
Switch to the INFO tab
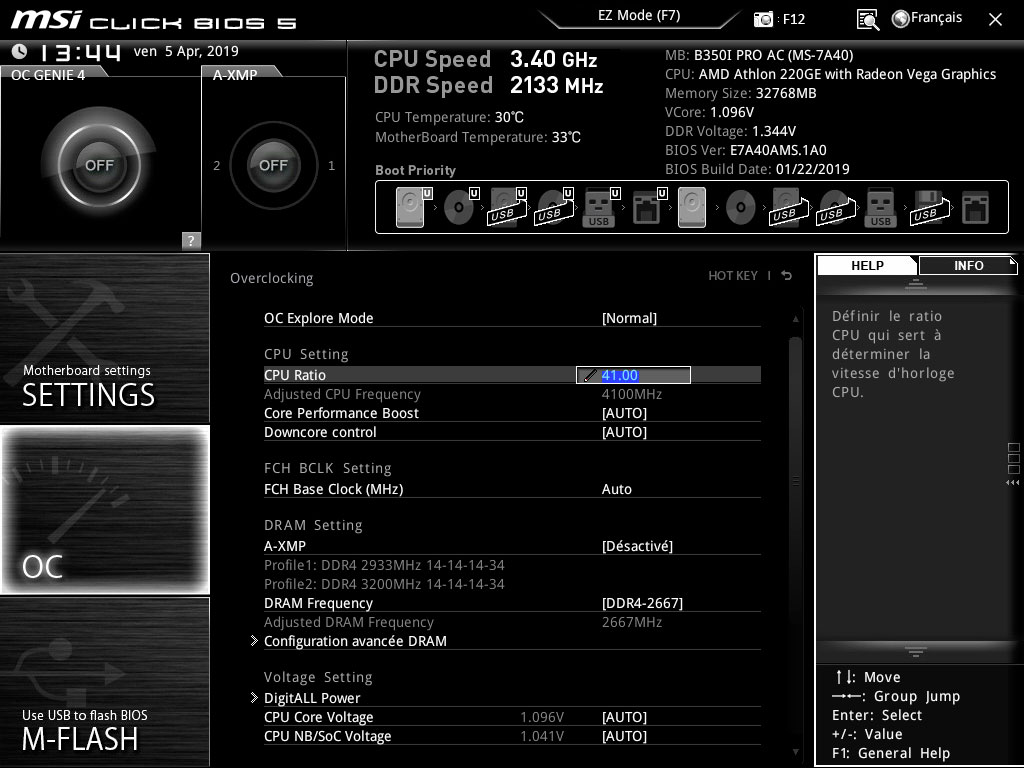click(x=967, y=265)
